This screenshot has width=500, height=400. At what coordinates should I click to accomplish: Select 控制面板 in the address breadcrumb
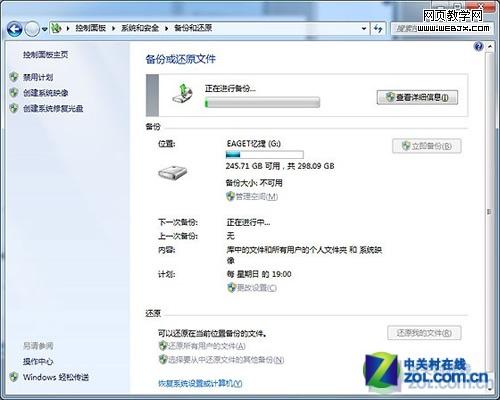(x=91, y=28)
